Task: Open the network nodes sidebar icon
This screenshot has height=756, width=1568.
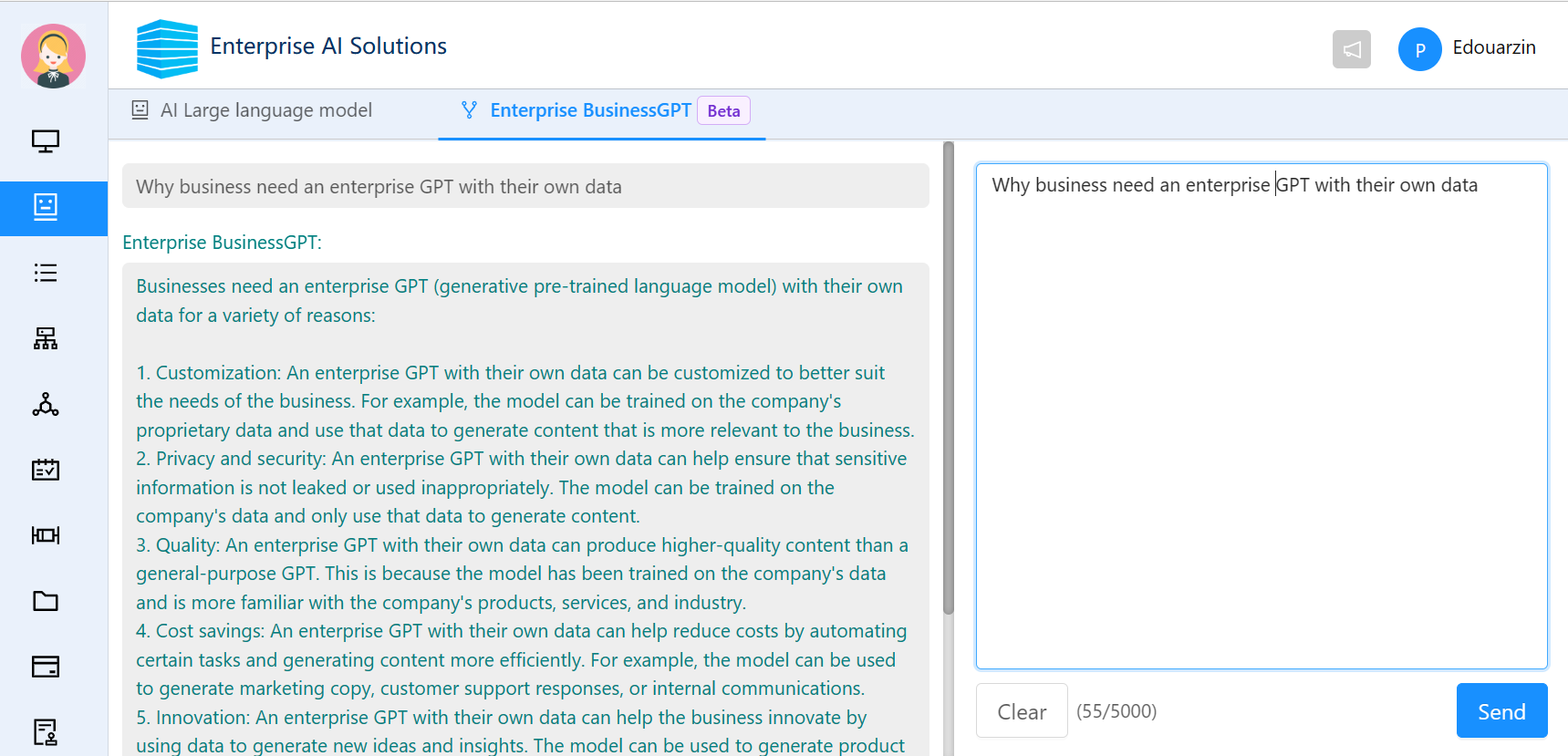Action: click(x=46, y=404)
